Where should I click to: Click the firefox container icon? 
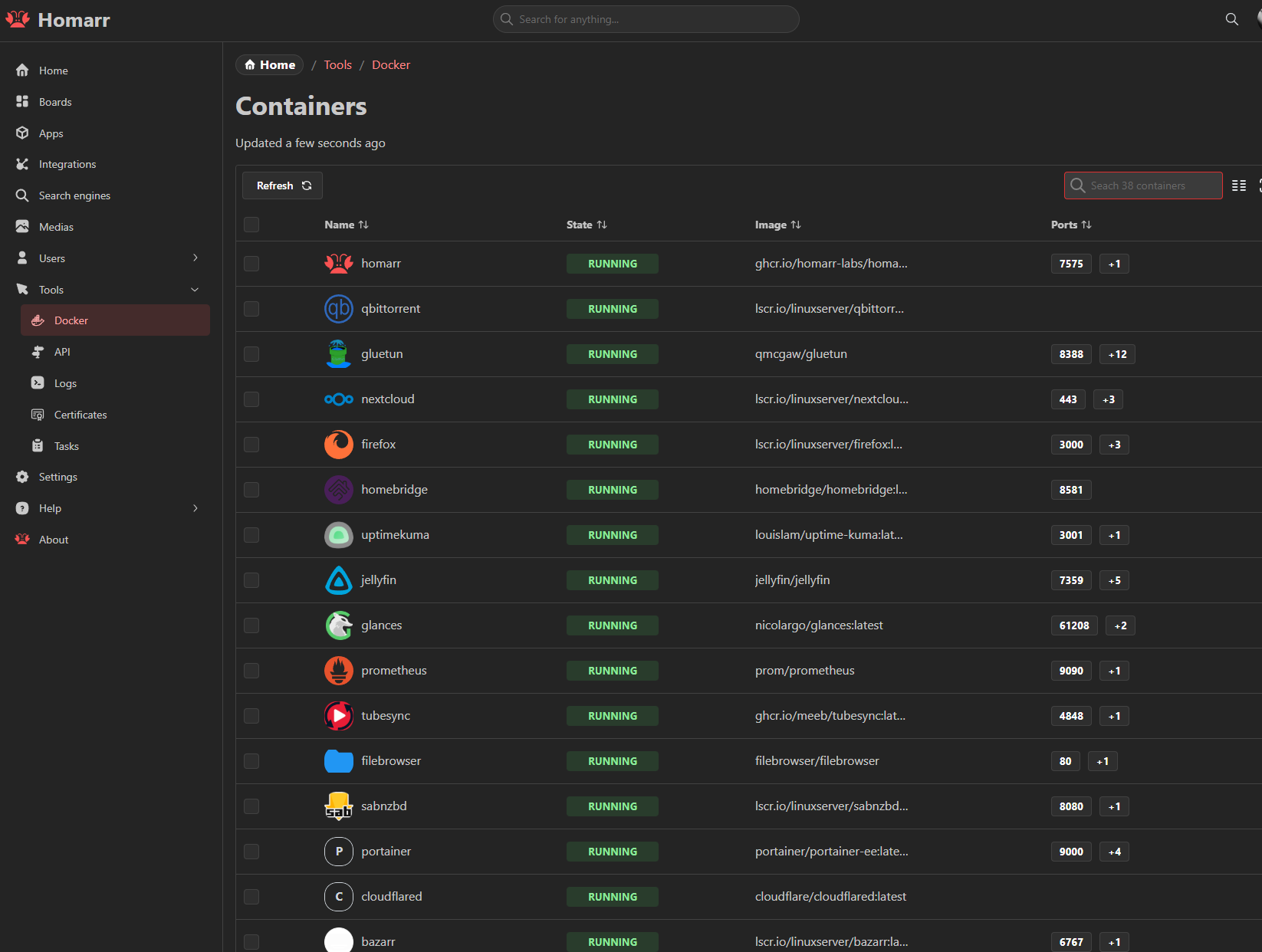click(339, 445)
